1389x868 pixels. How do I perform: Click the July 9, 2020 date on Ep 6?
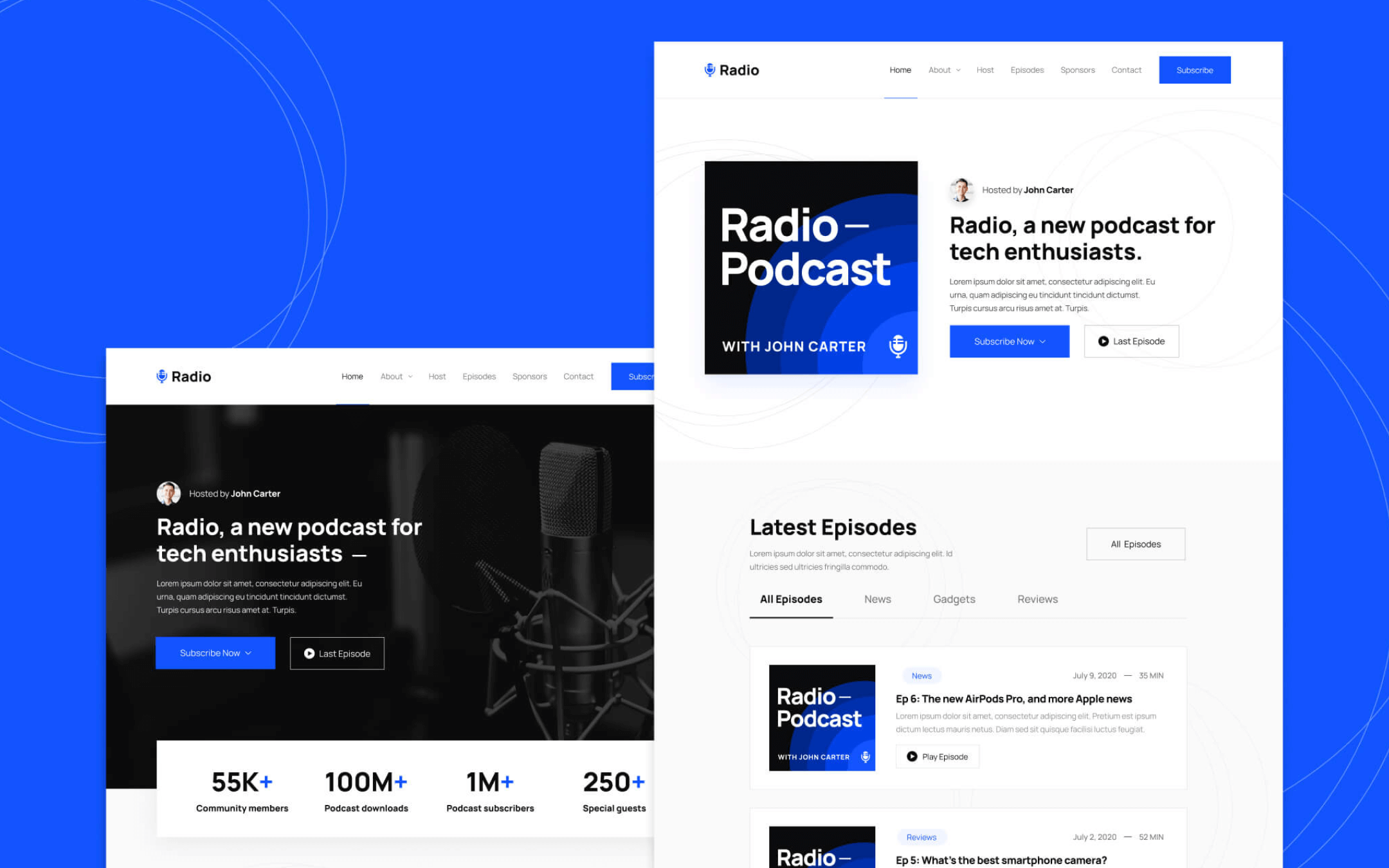(1094, 676)
